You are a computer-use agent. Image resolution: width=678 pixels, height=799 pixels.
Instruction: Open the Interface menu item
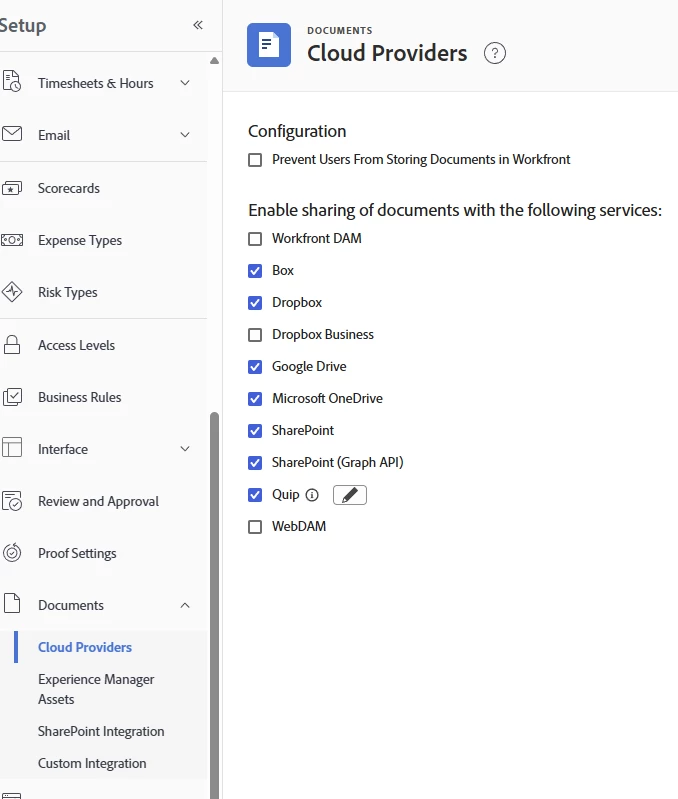[63, 449]
